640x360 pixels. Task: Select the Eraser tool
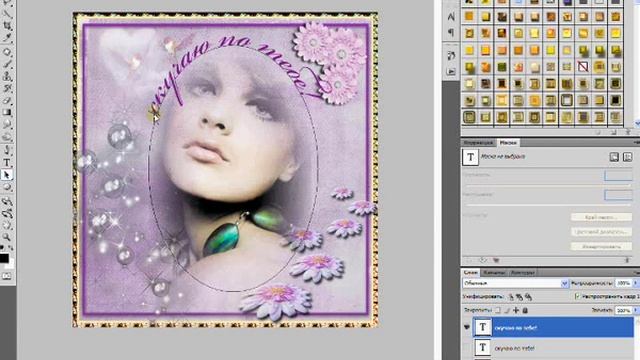(7, 100)
